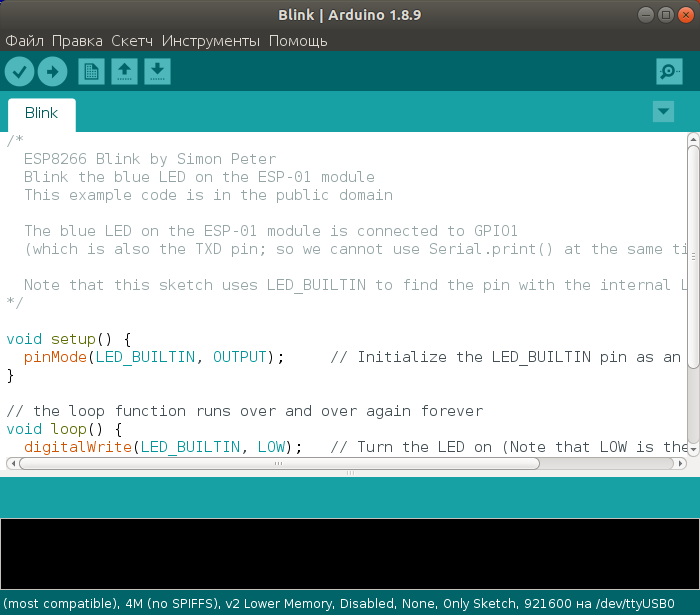The width and height of the screenshot is (700, 615).
Task: Minimize the Arduino window
Action: (646, 15)
